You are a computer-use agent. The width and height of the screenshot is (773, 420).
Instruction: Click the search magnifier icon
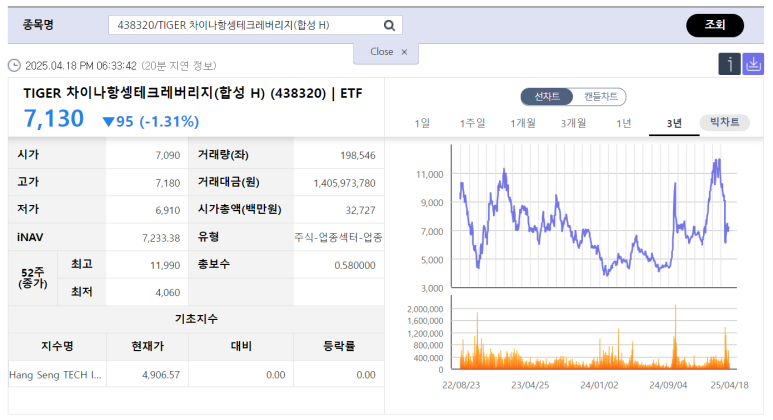389,25
